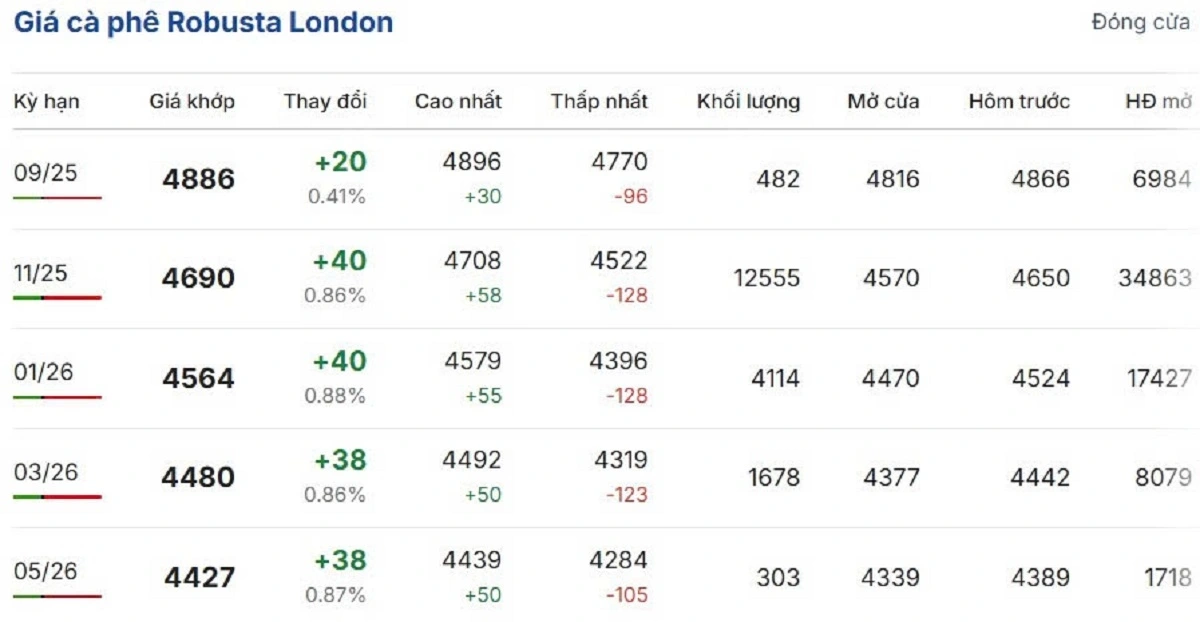Select the Kỳ hạn column header
1200x622 pixels.
point(47,102)
